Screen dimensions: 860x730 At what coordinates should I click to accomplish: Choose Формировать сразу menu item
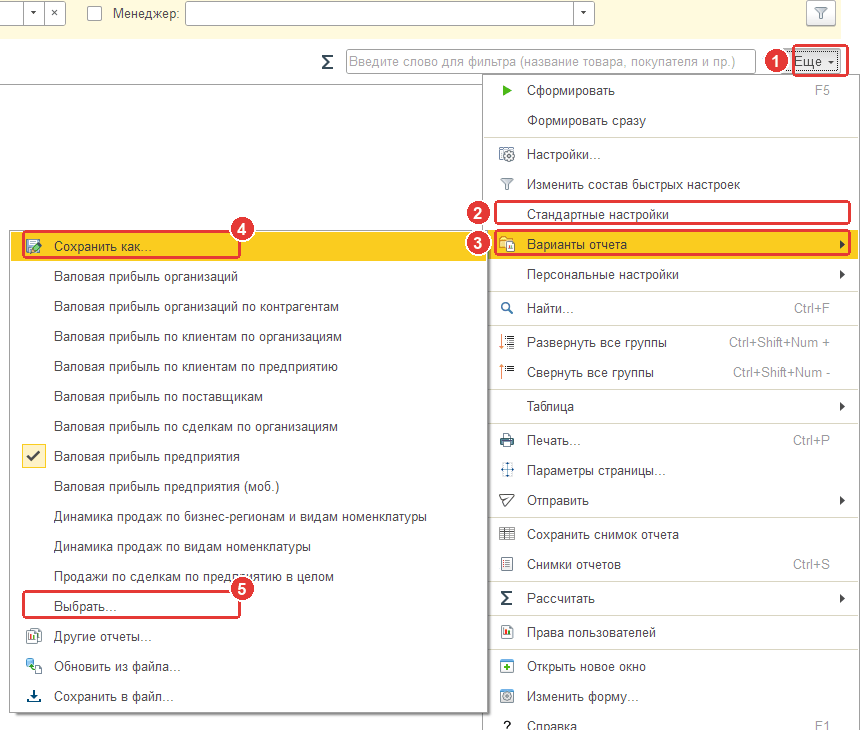tap(672, 121)
